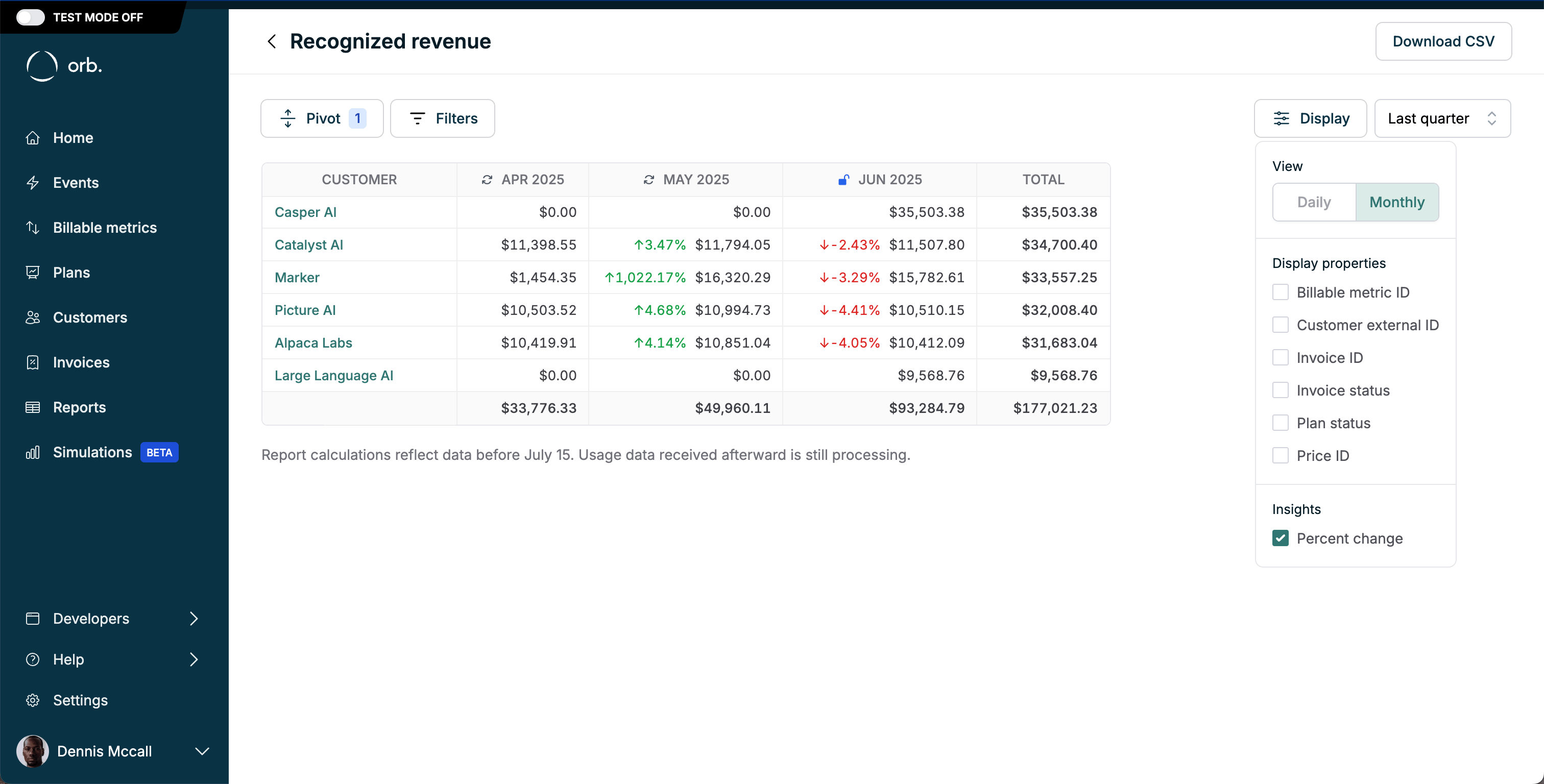Open Simulations beta page

tap(92, 453)
